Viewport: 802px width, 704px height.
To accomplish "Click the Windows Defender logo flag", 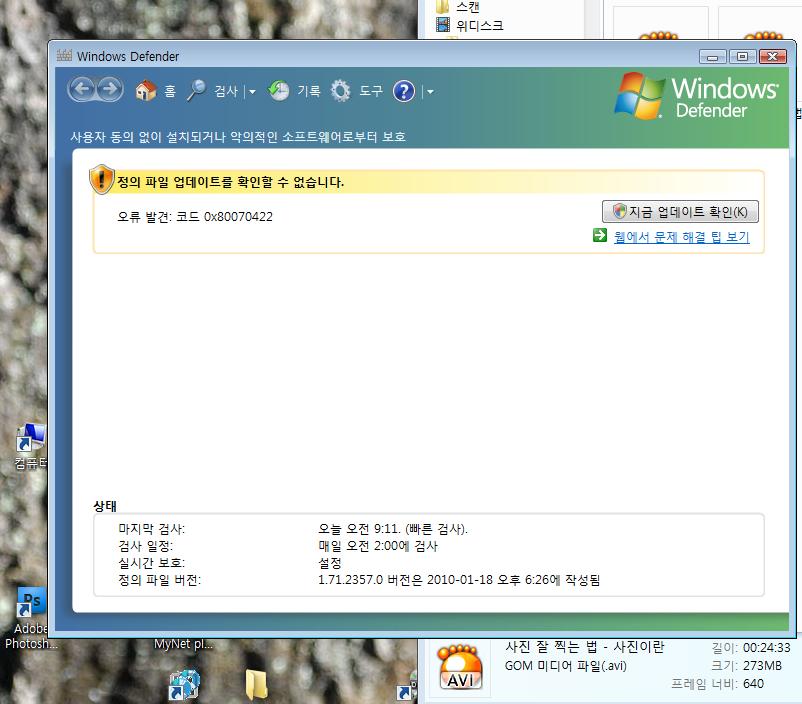I will pyautogui.click(x=639, y=96).
